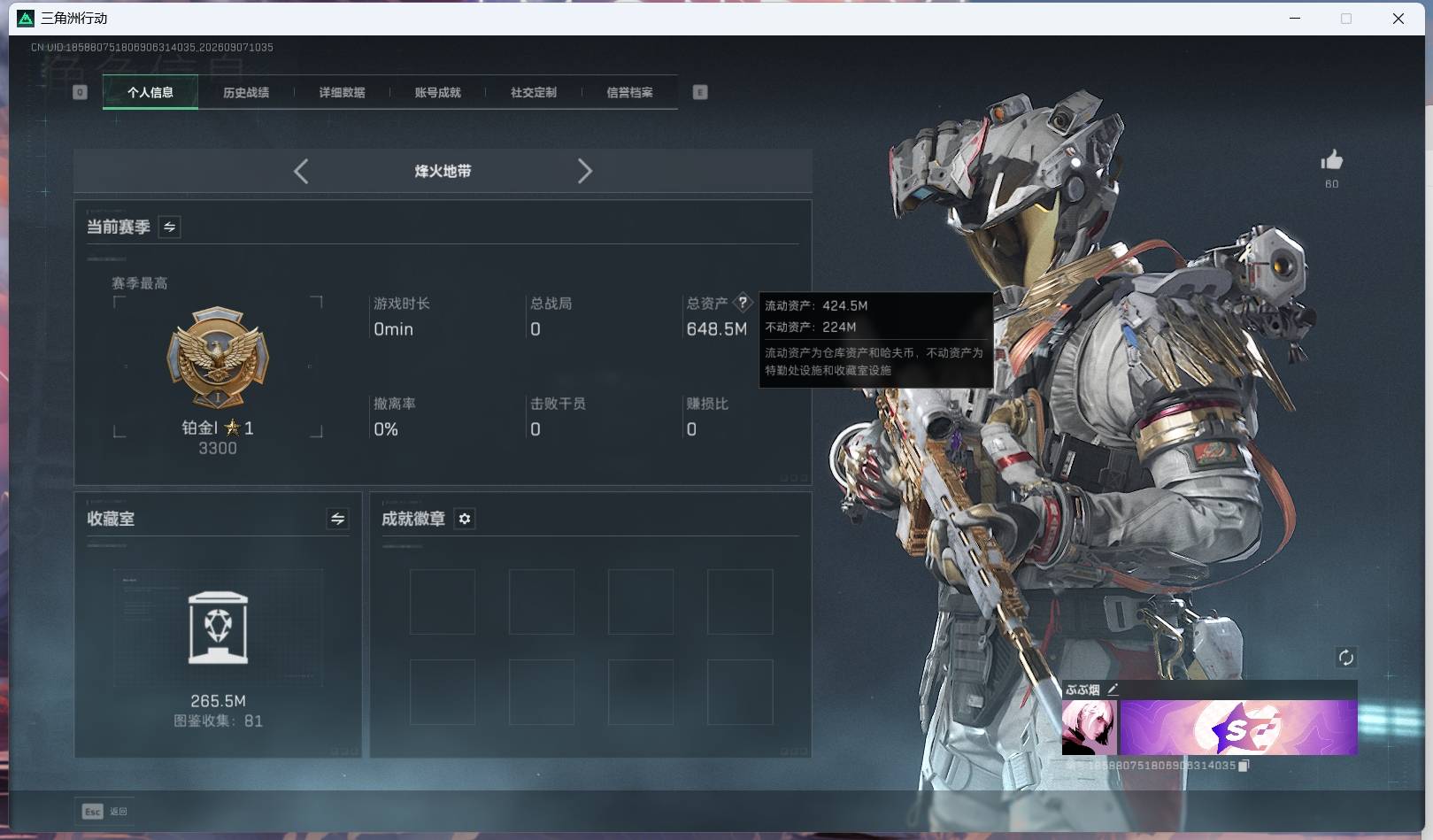Edit the player name with pencil icon
1433x840 pixels.
coord(1113,690)
